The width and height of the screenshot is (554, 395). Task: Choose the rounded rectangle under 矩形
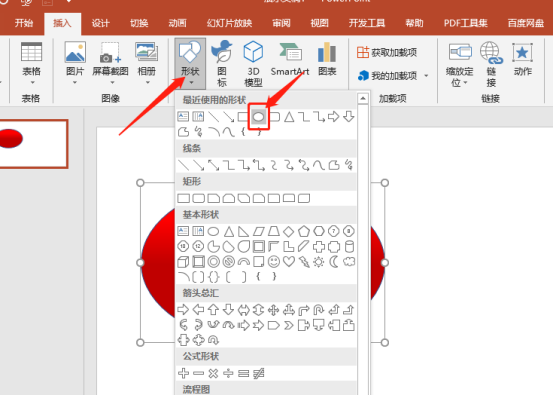pos(198,198)
